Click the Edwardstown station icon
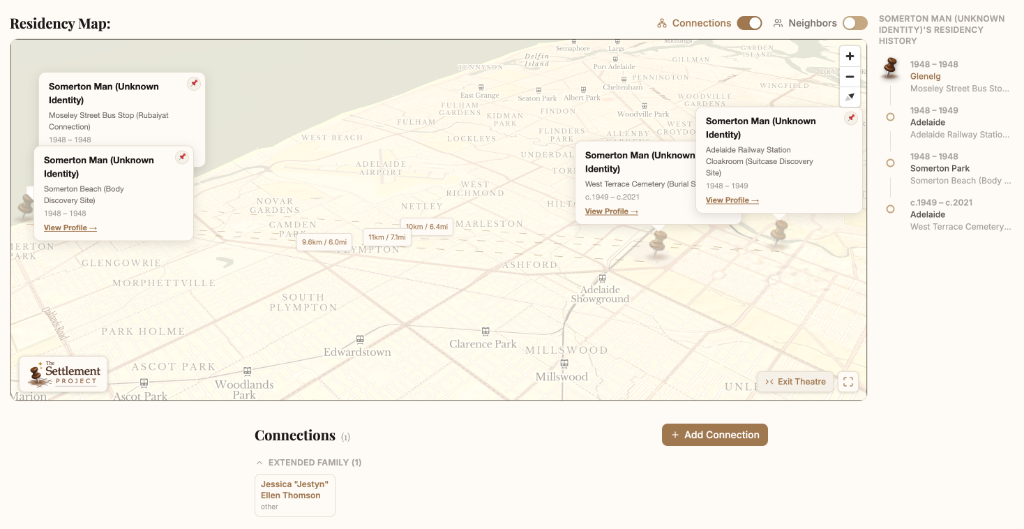Image resolution: width=1024 pixels, height=529 pixels. (360, 340)
